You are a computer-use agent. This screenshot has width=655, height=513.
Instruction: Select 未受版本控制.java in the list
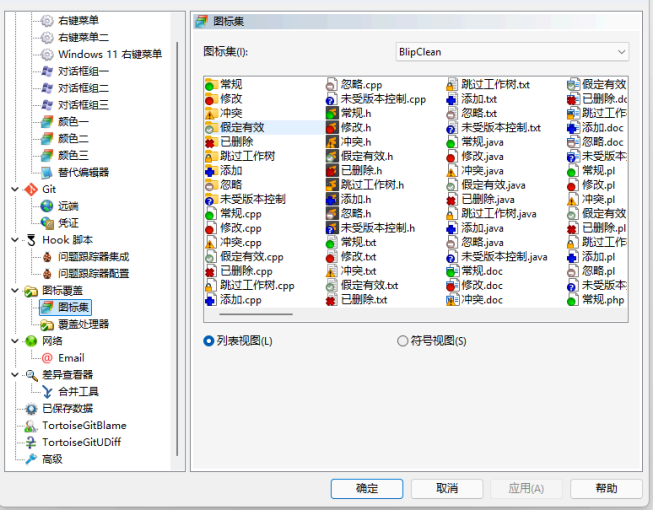click(505, 258)
